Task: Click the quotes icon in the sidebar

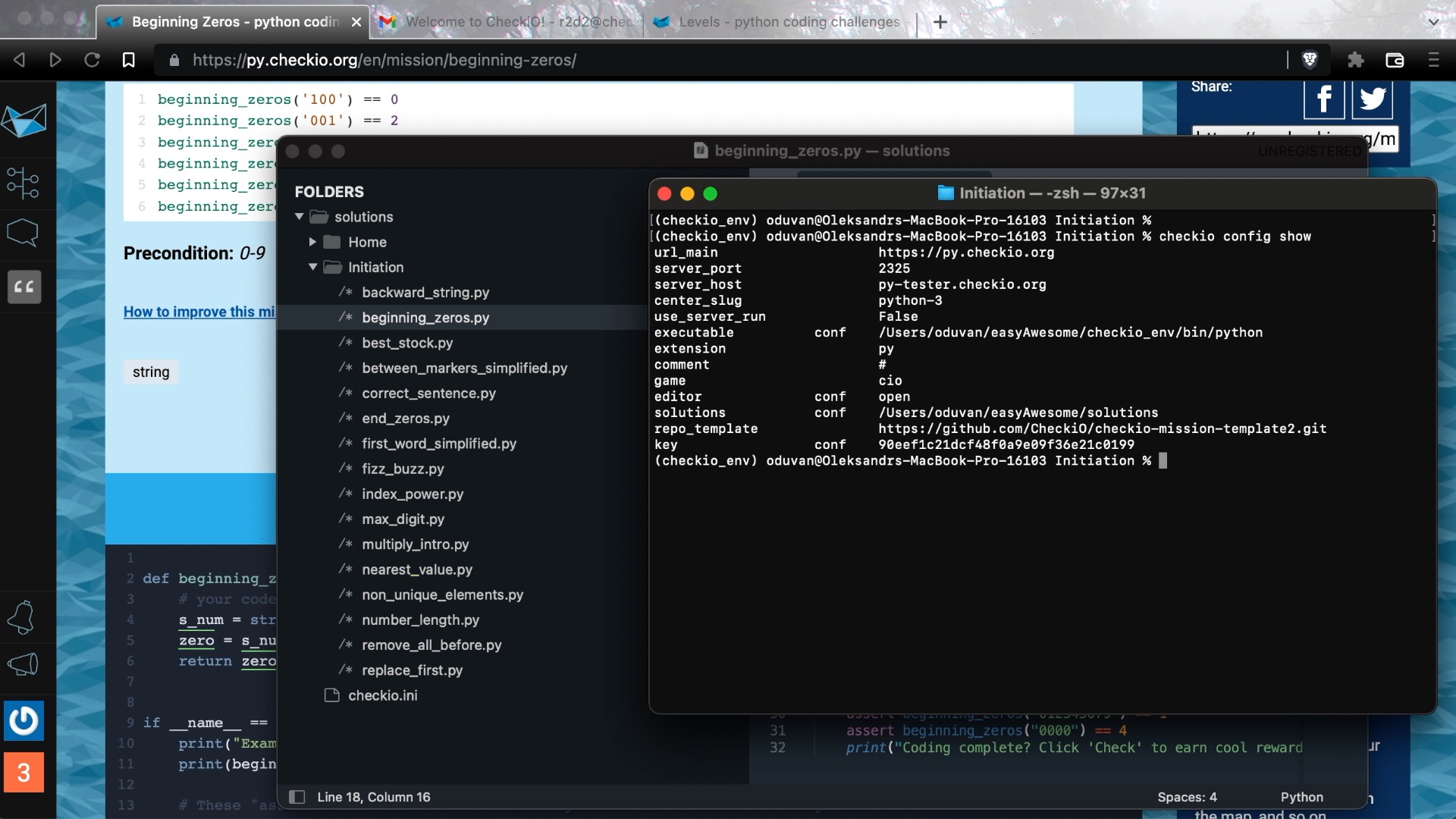Action: coord(24,287)
